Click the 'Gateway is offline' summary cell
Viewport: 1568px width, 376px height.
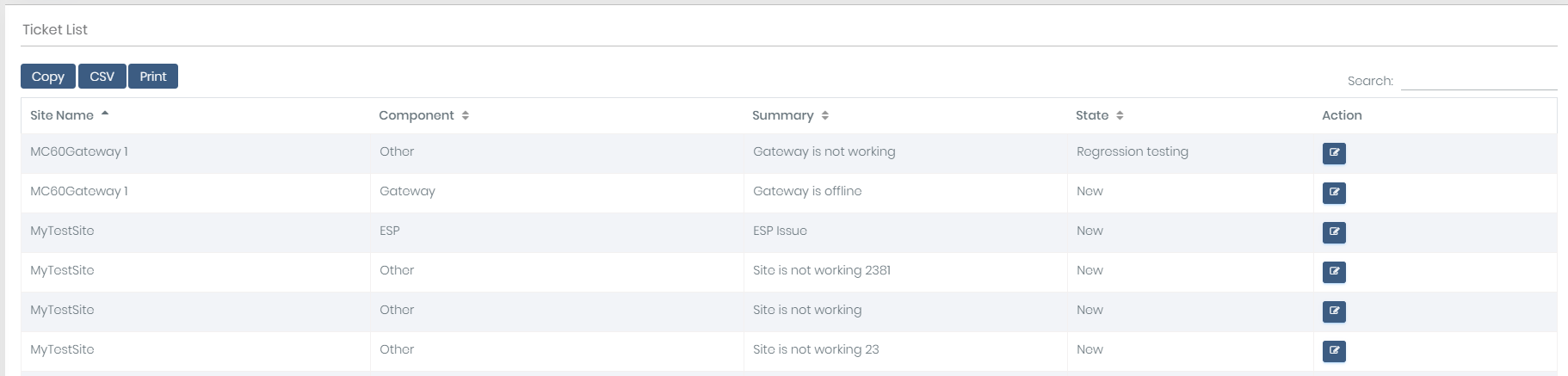click(x=806, y=191)
